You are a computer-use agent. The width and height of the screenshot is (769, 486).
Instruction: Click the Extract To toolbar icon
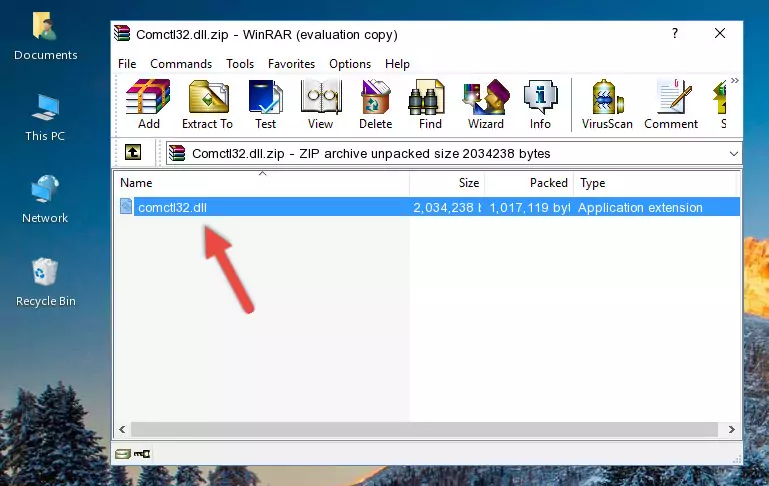click(x=207, y=104)
